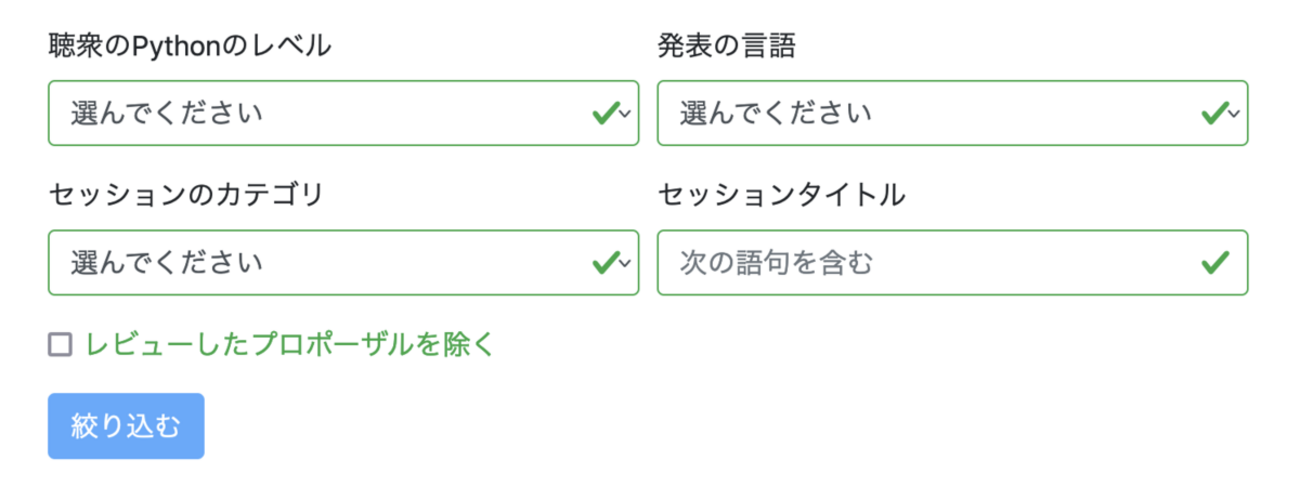Image resolution: width=1300 pixels, height=487 pixels.
Task: Click chevron arrow of 聴衆のPythonのレベル select
Action: pos(625,114)
